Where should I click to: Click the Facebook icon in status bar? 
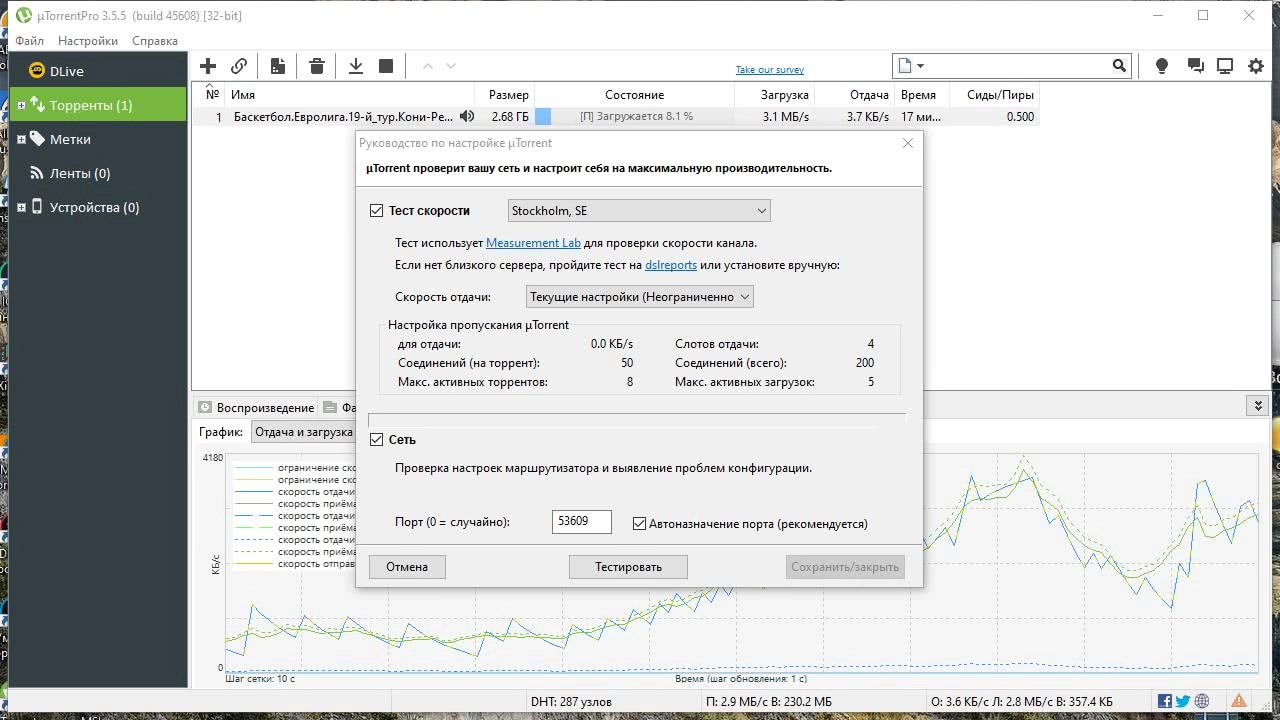click(x=1165, y=702)
